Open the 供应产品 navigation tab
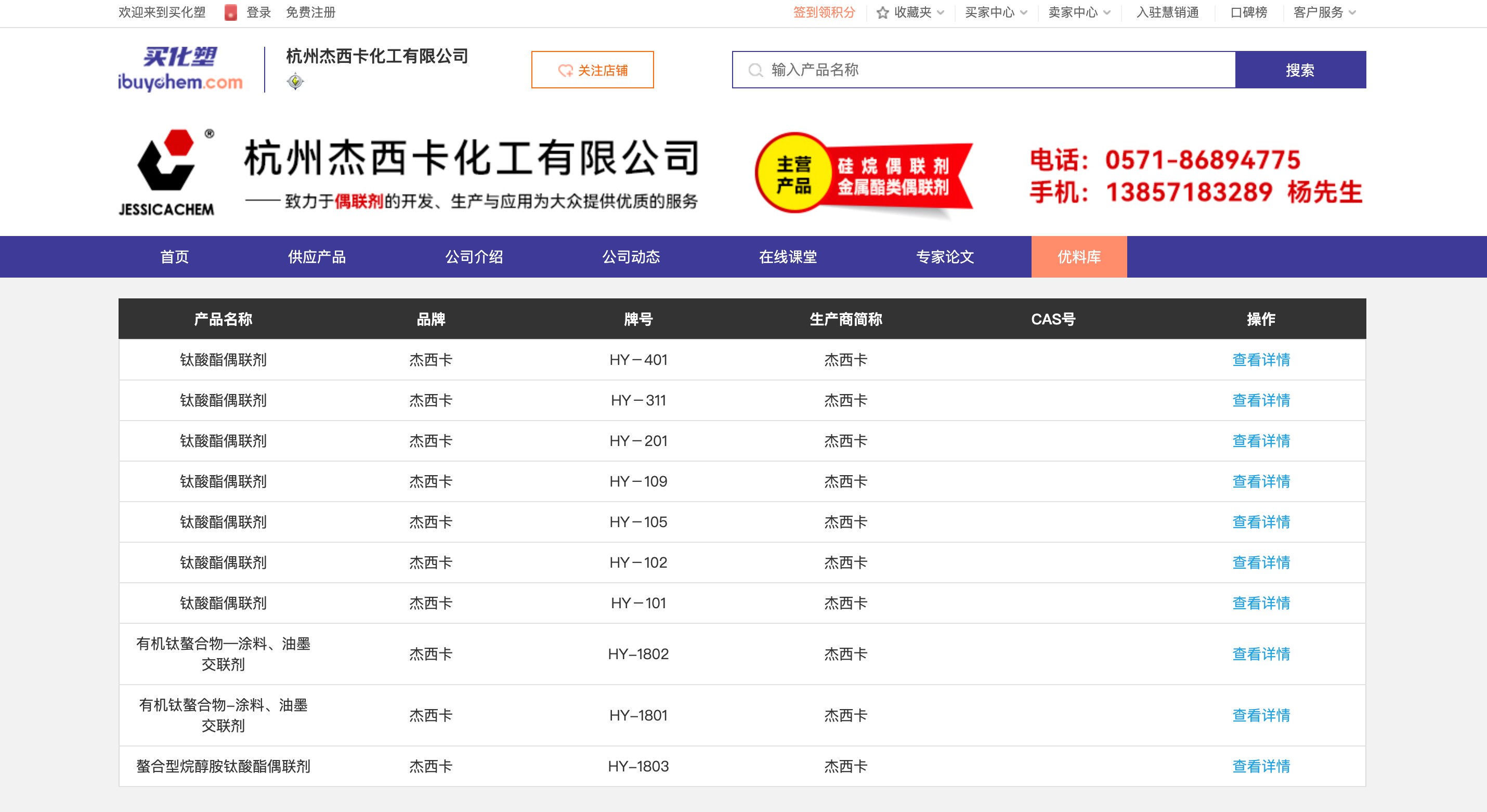 click(317, 257)
